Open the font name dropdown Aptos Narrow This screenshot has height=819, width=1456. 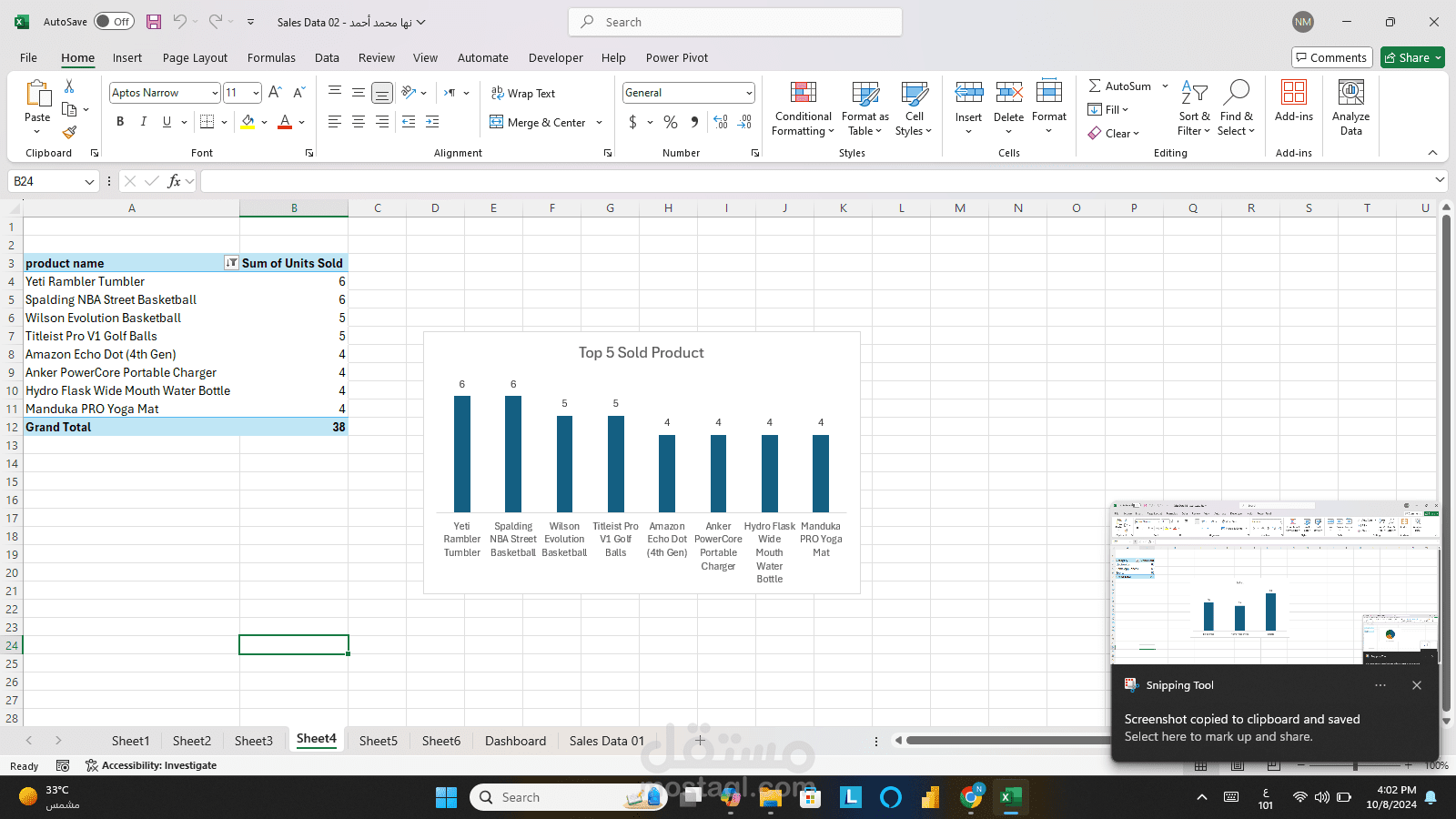[215, 93]
